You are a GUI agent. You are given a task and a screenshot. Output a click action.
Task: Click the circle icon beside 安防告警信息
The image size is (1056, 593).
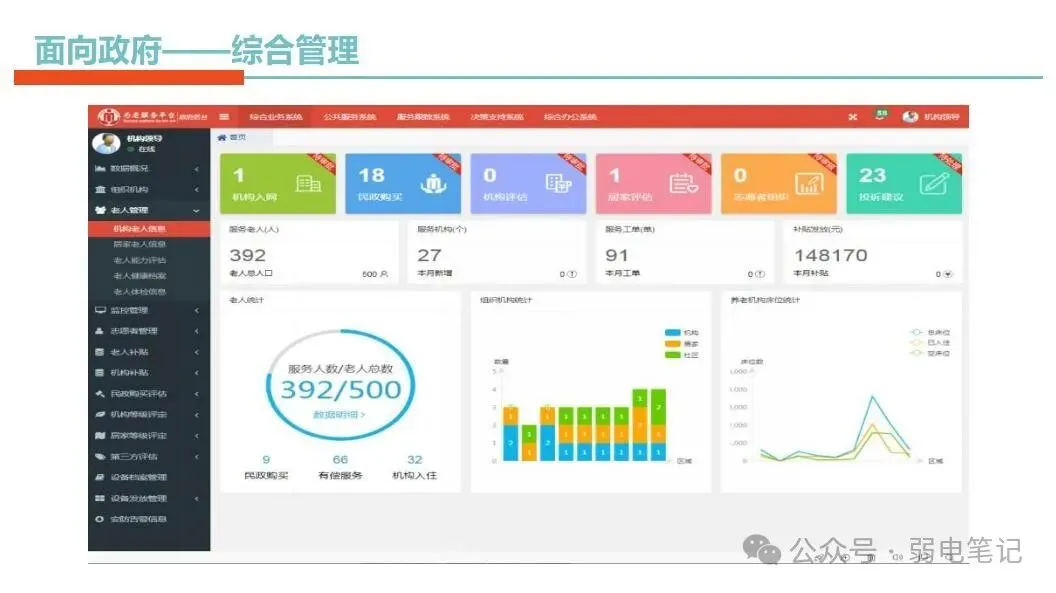click(100, 520)
